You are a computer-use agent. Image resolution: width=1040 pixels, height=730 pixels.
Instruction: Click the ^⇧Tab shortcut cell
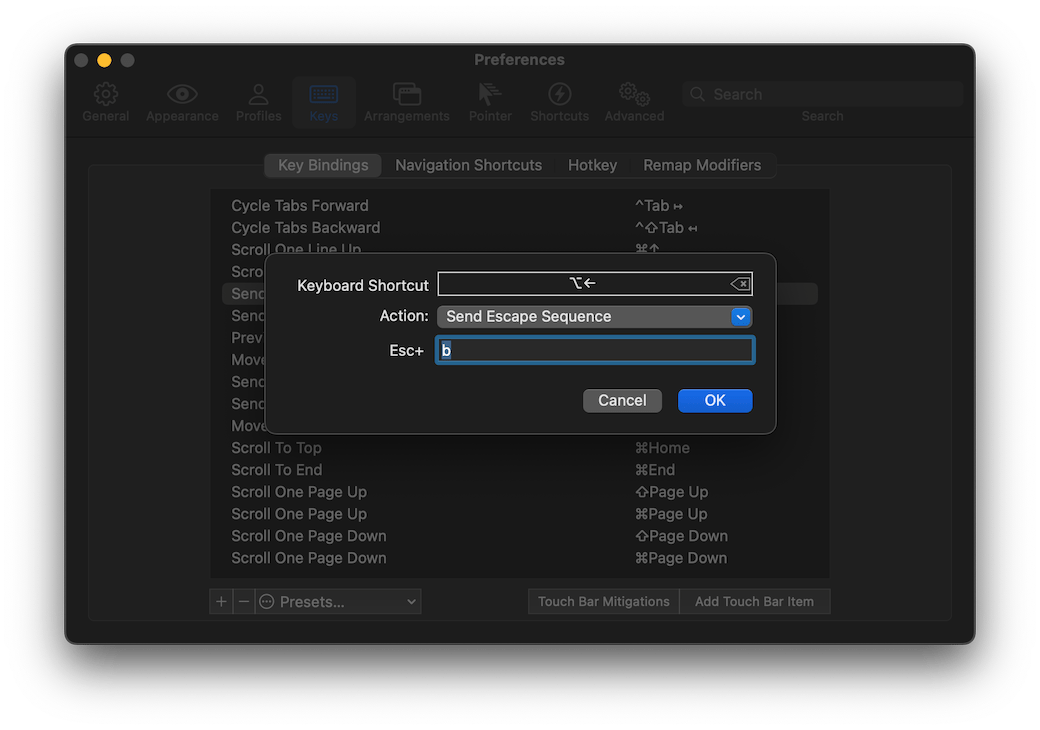pos(666,227)
